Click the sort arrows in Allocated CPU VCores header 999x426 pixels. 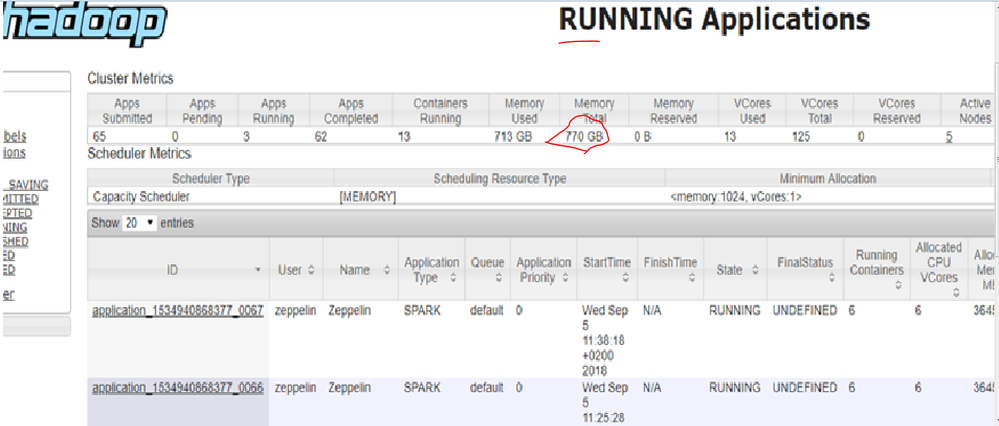[956, 292]
